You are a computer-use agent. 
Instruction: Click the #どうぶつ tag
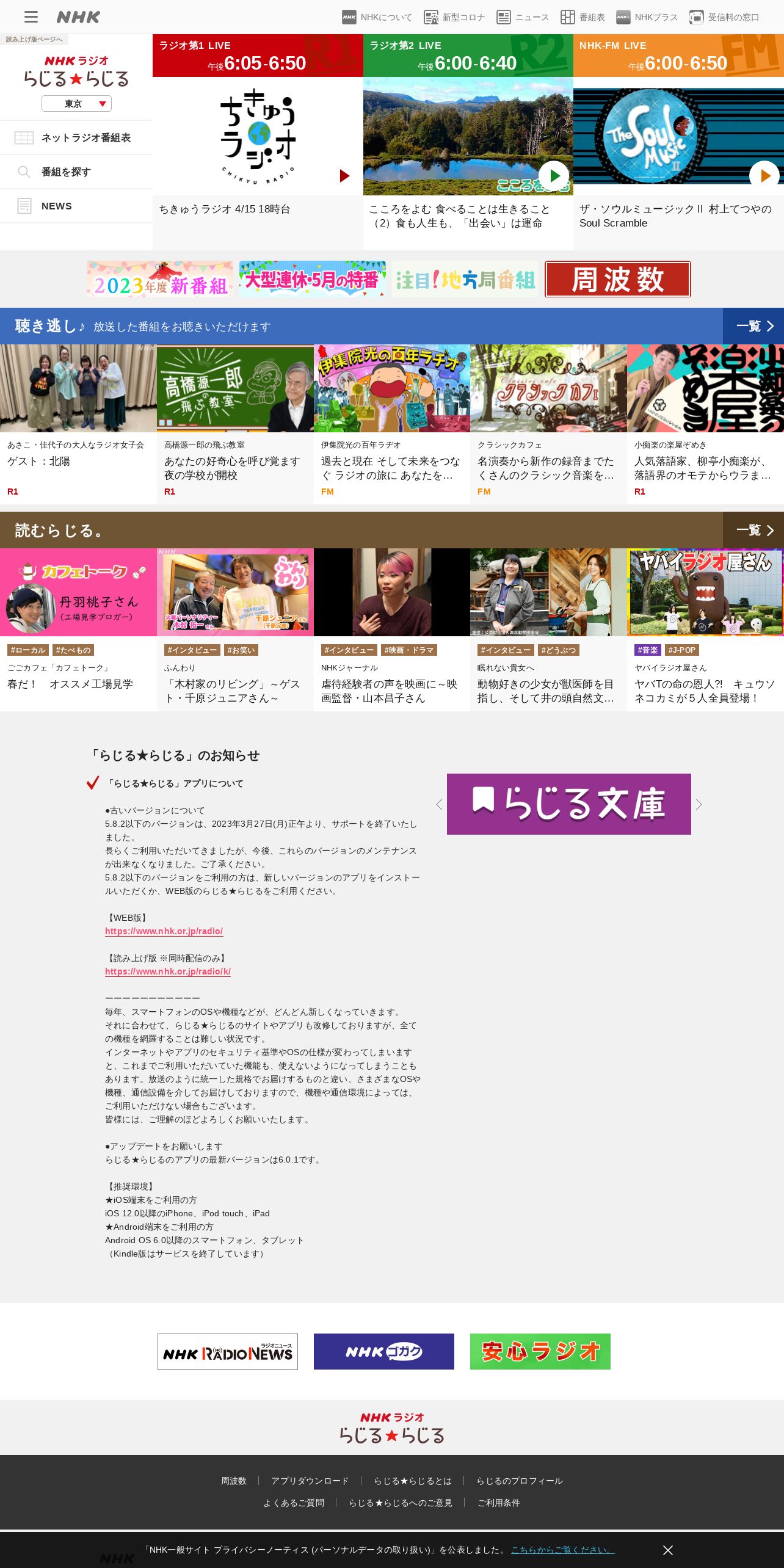[558, 650]
